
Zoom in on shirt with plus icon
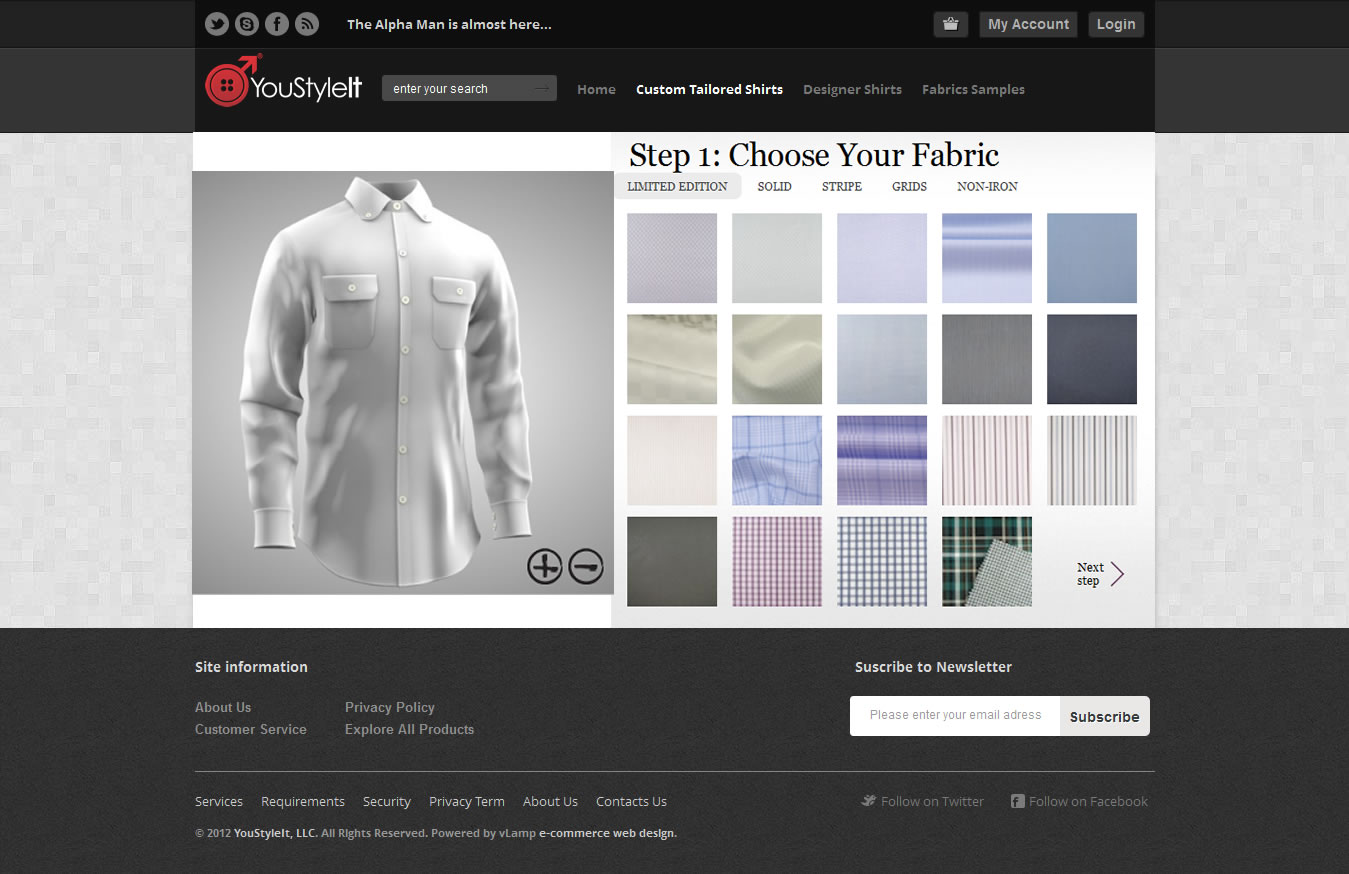click(544, 566)
